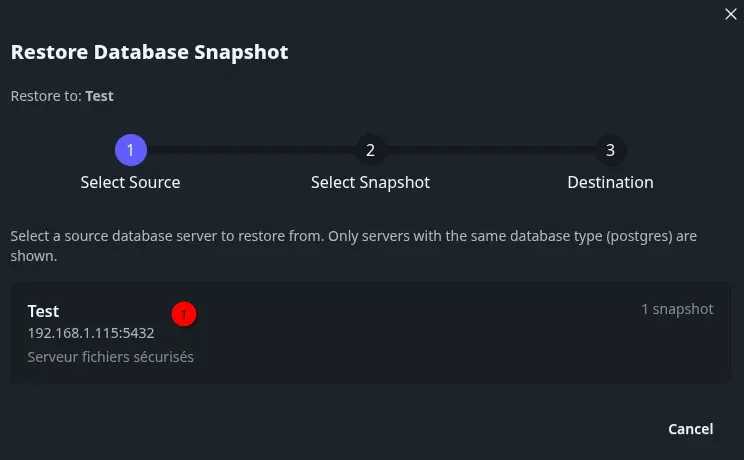Click the bold 'Test' server name
This screenshot has height=460, width=744.
pos(44,311)
